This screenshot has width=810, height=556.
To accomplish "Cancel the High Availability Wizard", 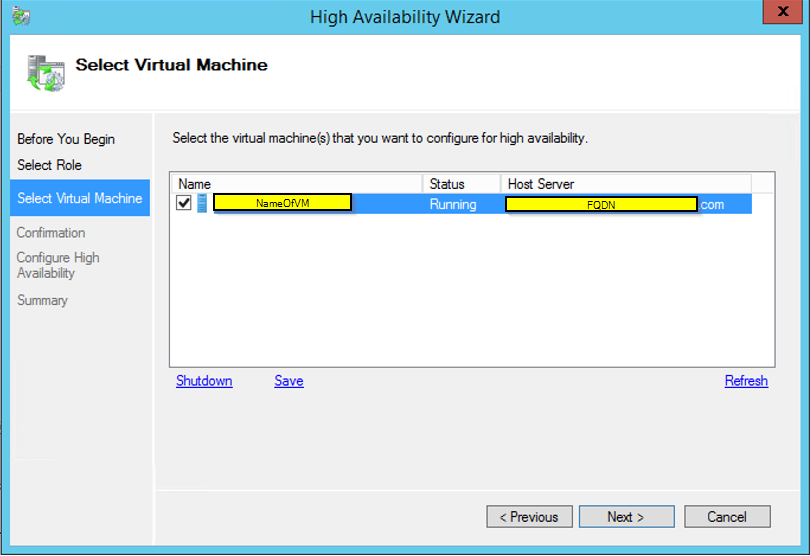I will tap(727, 517).
